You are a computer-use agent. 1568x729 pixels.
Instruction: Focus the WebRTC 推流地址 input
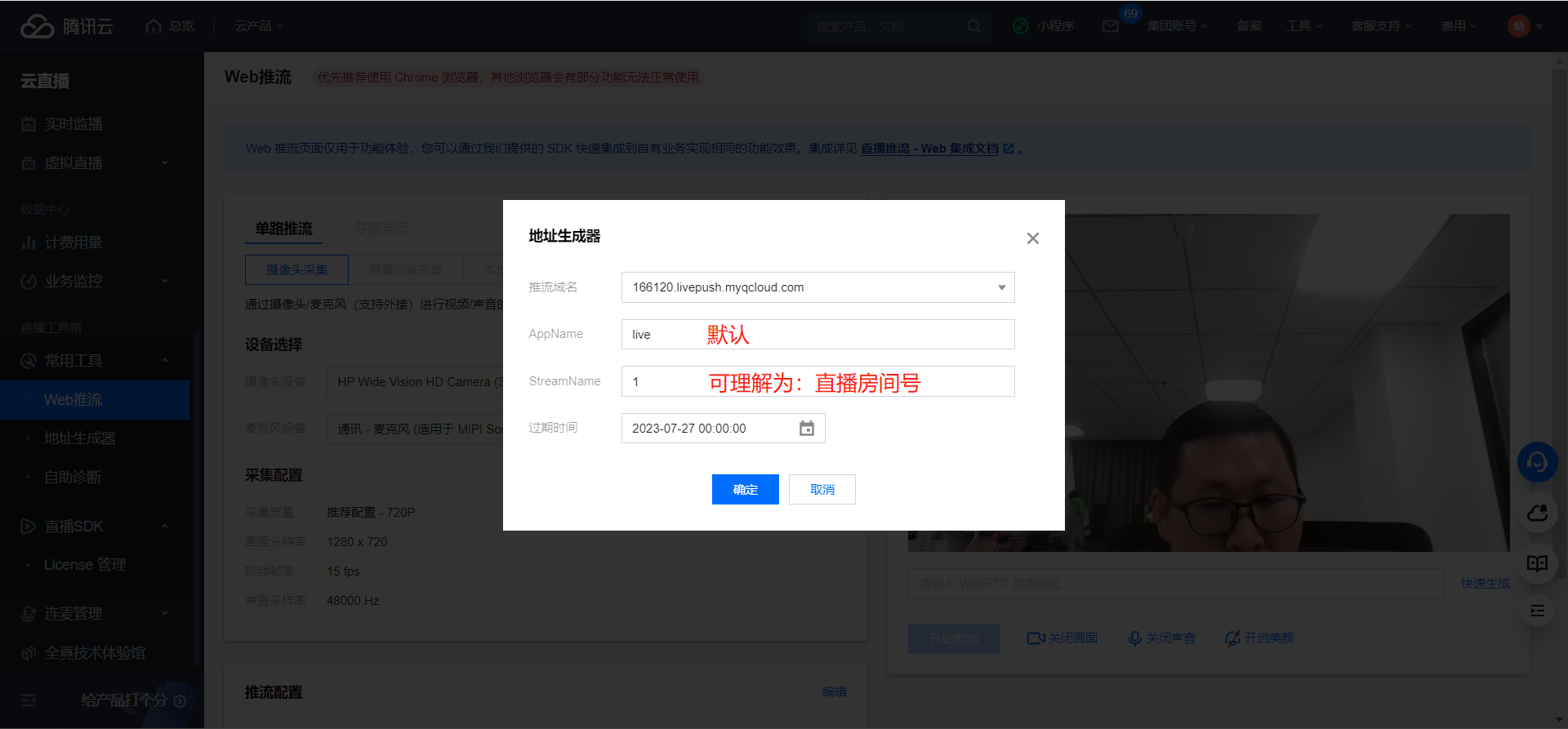(1176, 584)
